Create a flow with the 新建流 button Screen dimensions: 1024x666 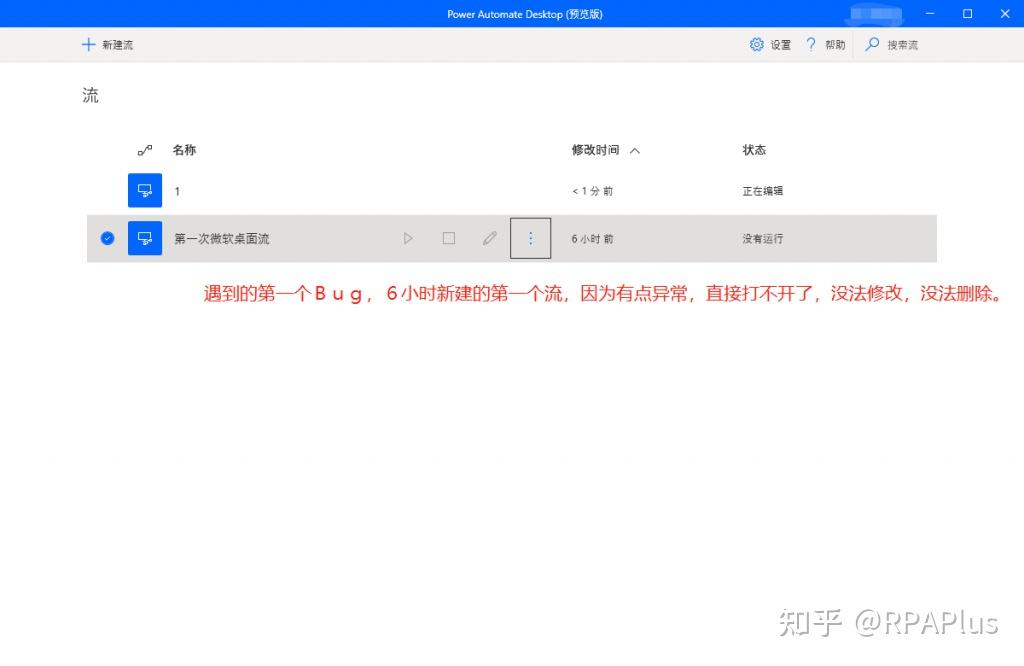[109, 44]
